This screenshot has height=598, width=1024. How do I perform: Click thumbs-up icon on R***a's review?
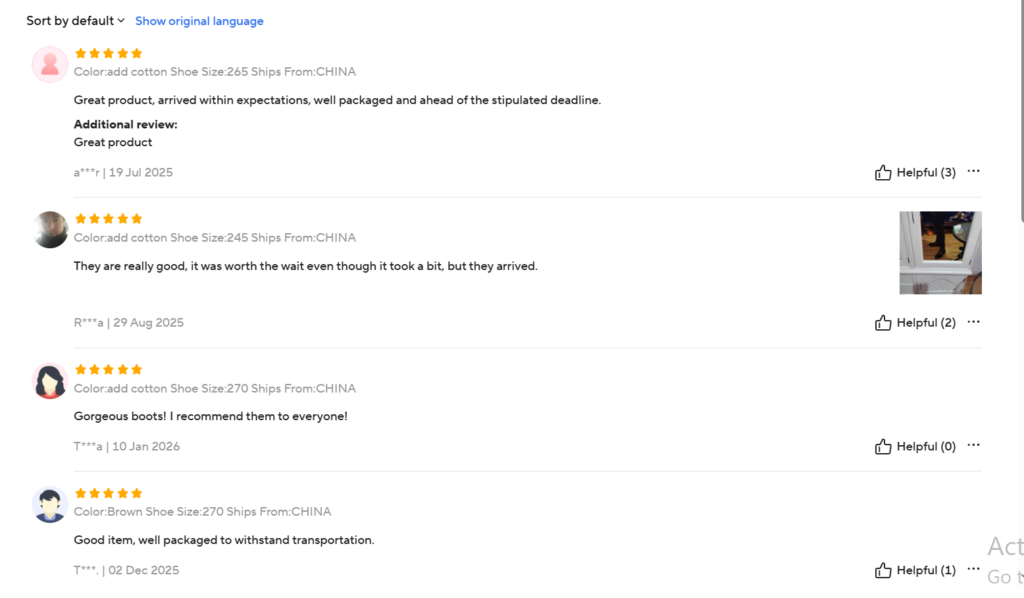tap(883, 323)
